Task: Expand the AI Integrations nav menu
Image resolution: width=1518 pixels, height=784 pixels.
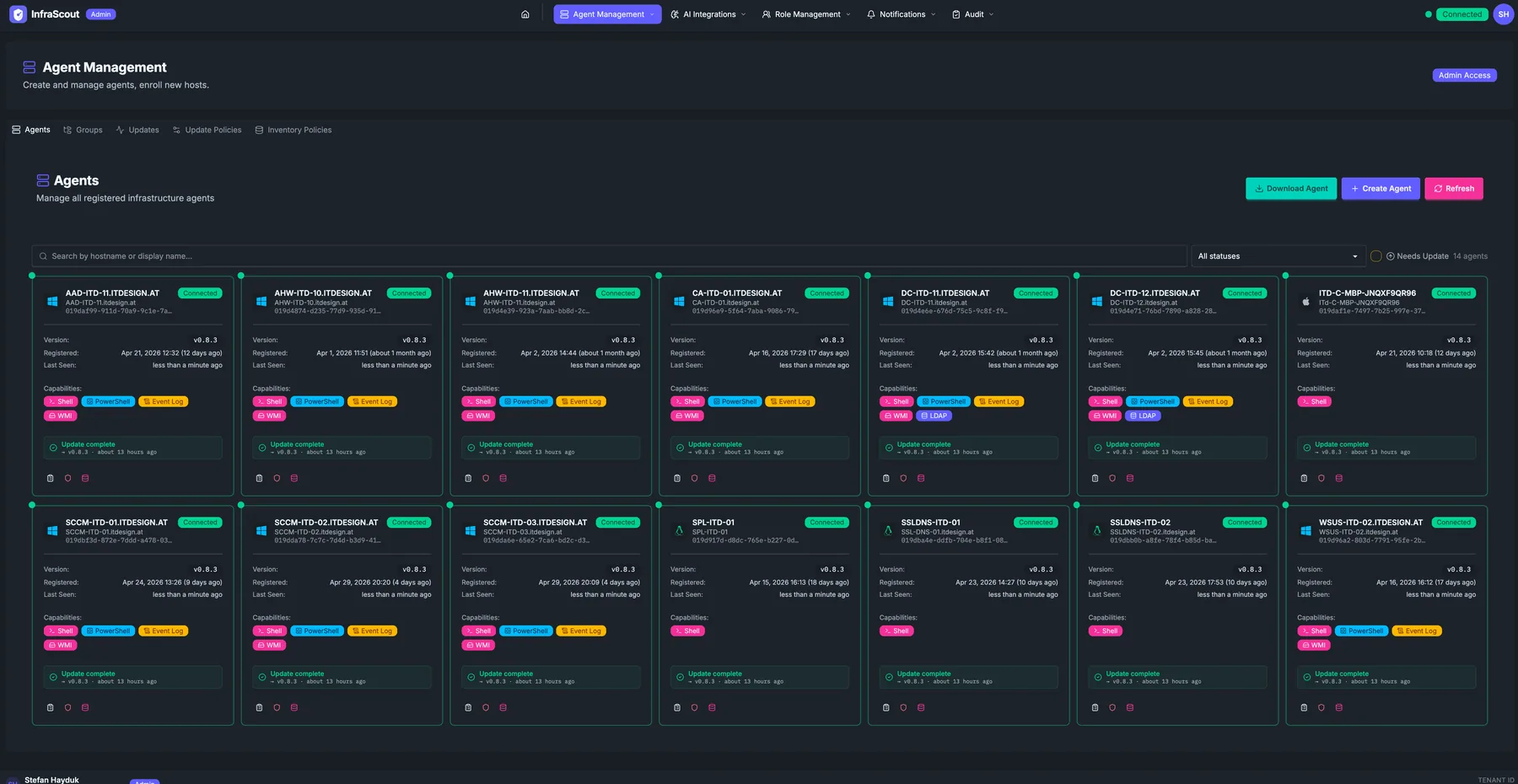Action: 708,14
